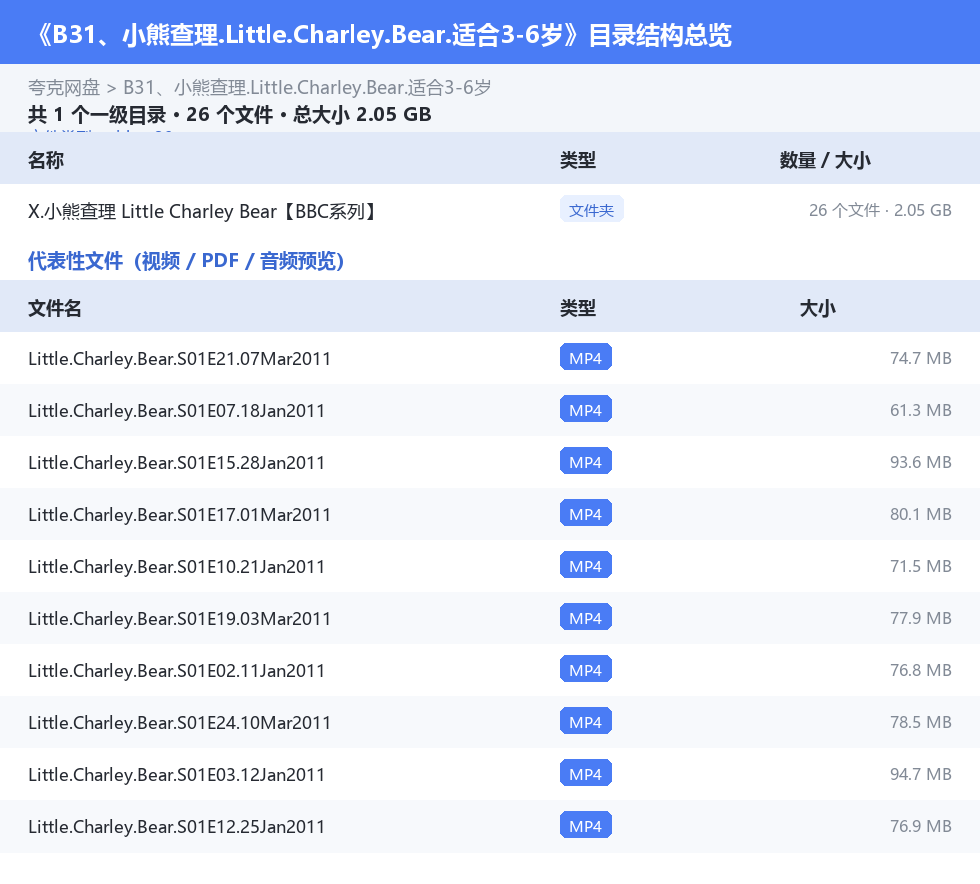Screen dimensions: 980x884
Task: Click the 76.8 MB size value
Action: (x=921, y=669)
